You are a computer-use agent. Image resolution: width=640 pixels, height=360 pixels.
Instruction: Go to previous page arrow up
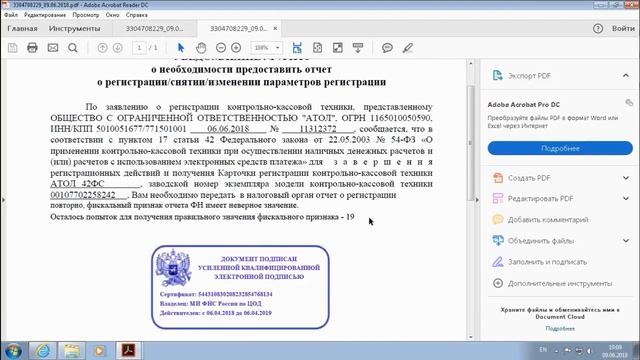[102, 48]
